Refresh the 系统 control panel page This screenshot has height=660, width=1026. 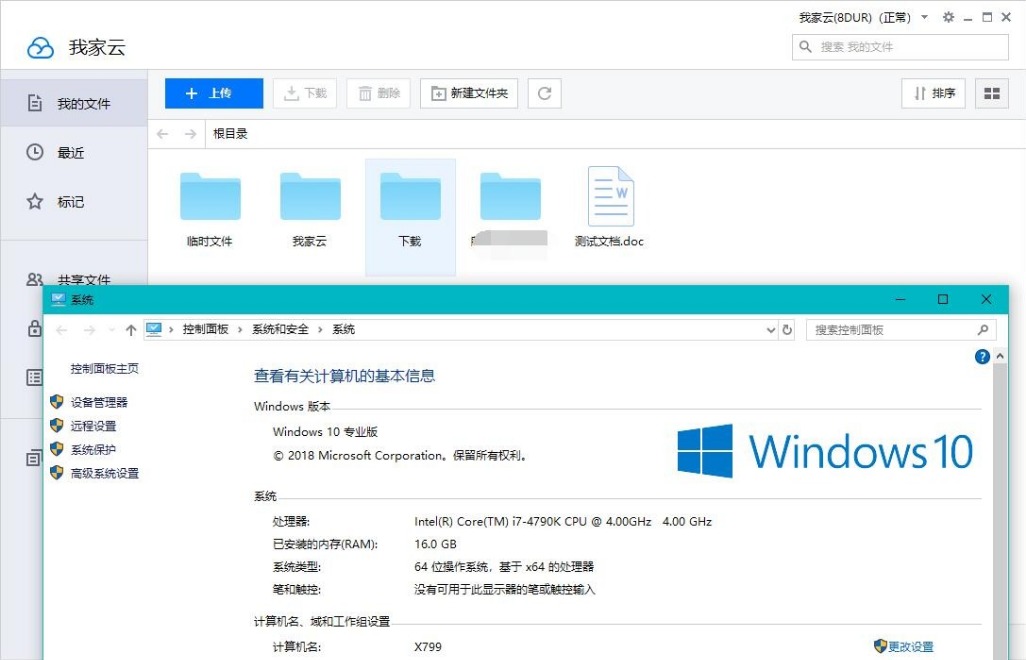[787, 330]
